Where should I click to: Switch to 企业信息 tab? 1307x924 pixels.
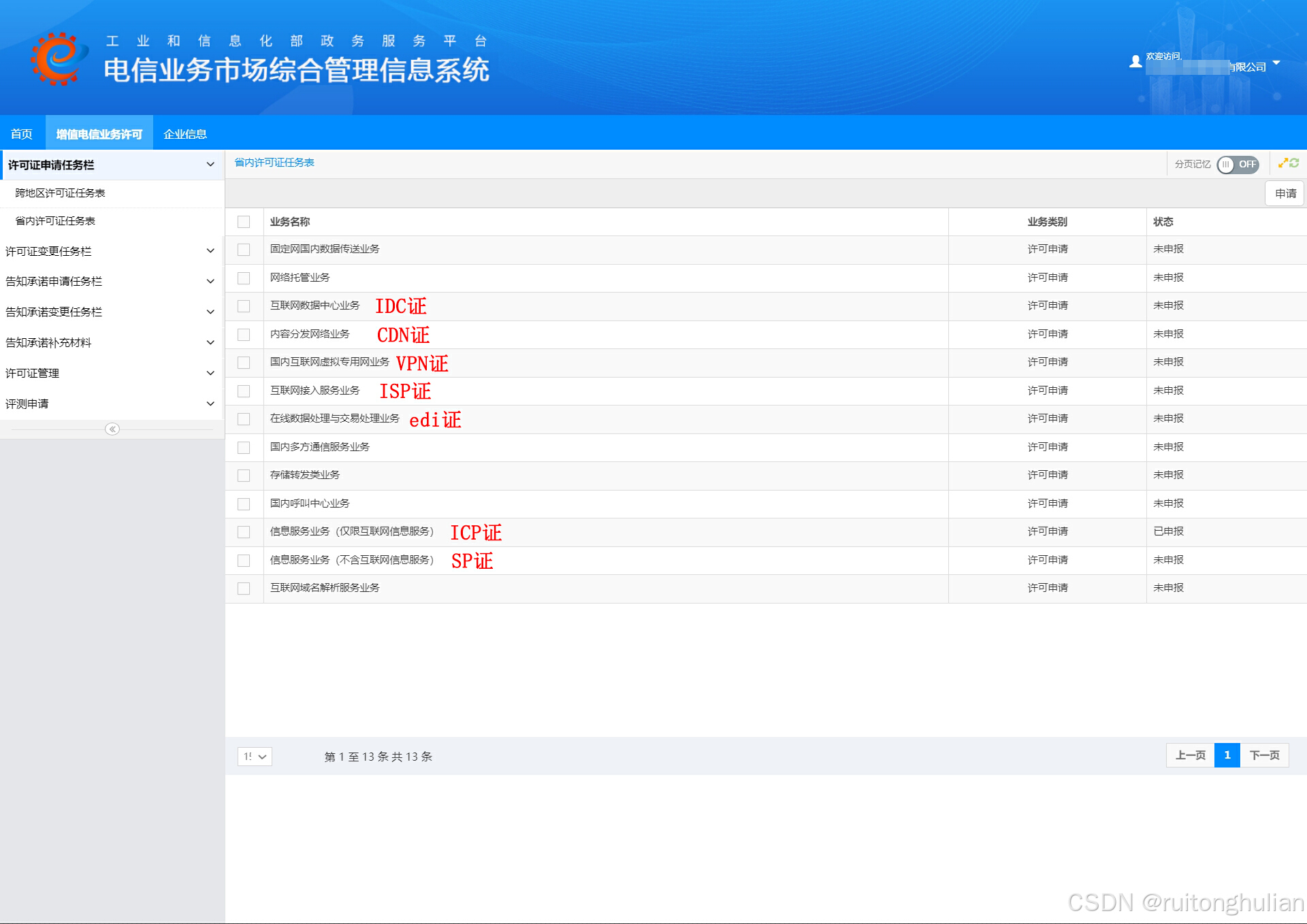coord(185,134)
